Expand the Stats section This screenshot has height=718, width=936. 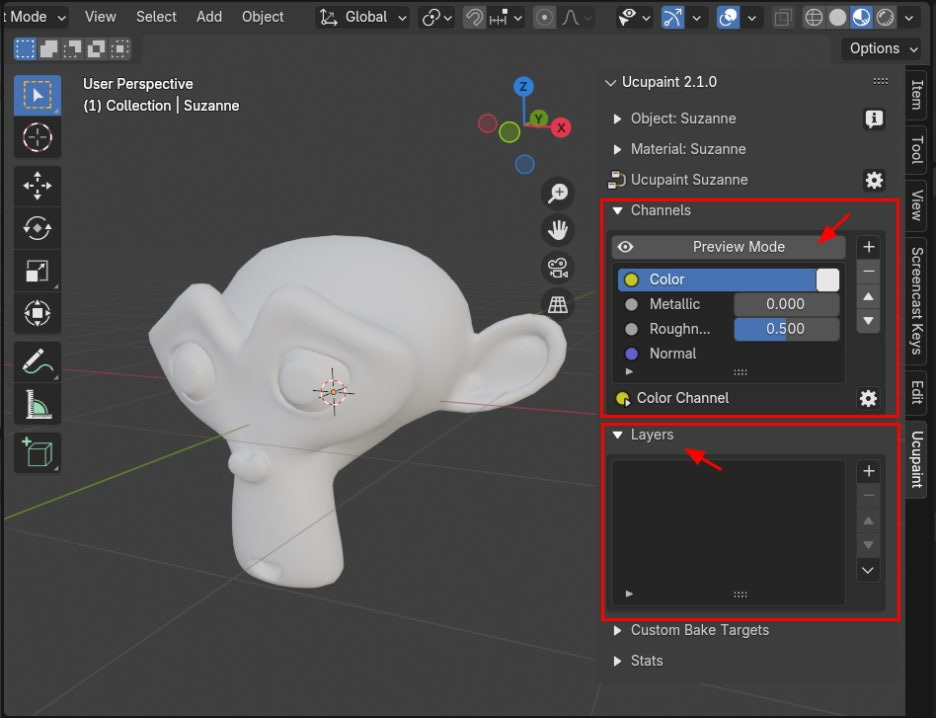tap(617, 661)
